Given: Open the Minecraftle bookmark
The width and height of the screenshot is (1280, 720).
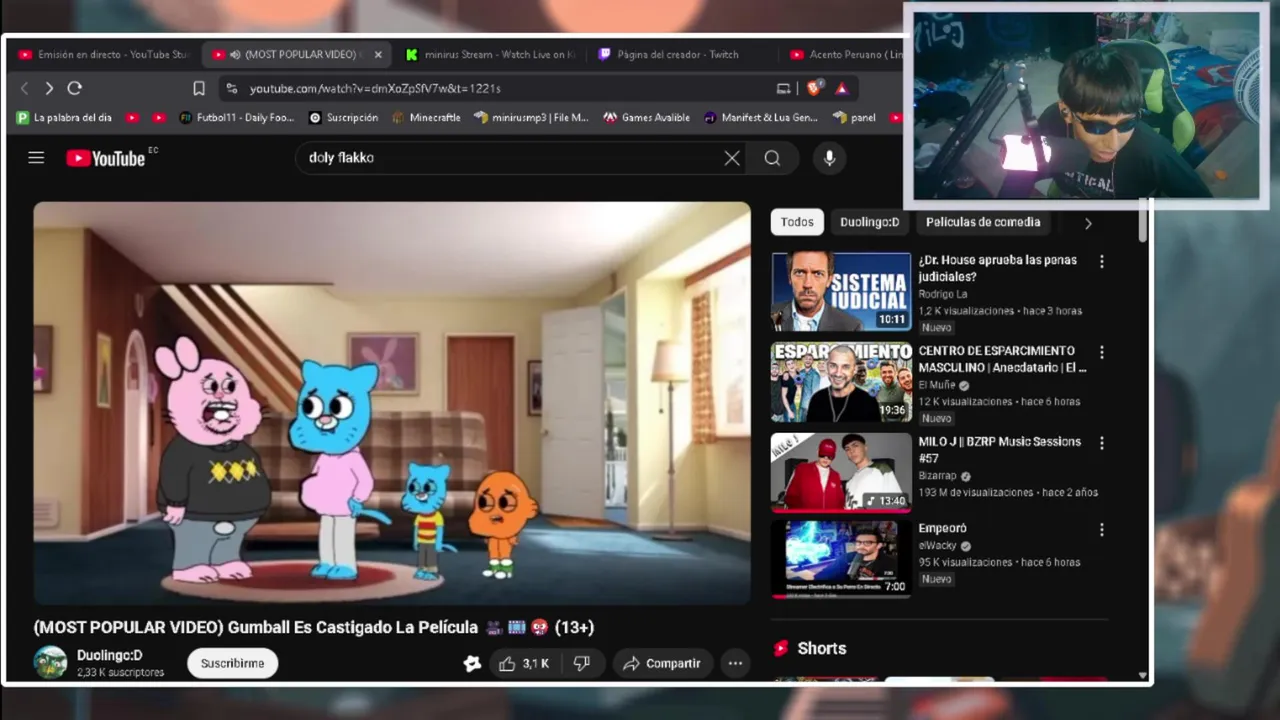Looking at the screenshot, I should (x=427, y=117).
